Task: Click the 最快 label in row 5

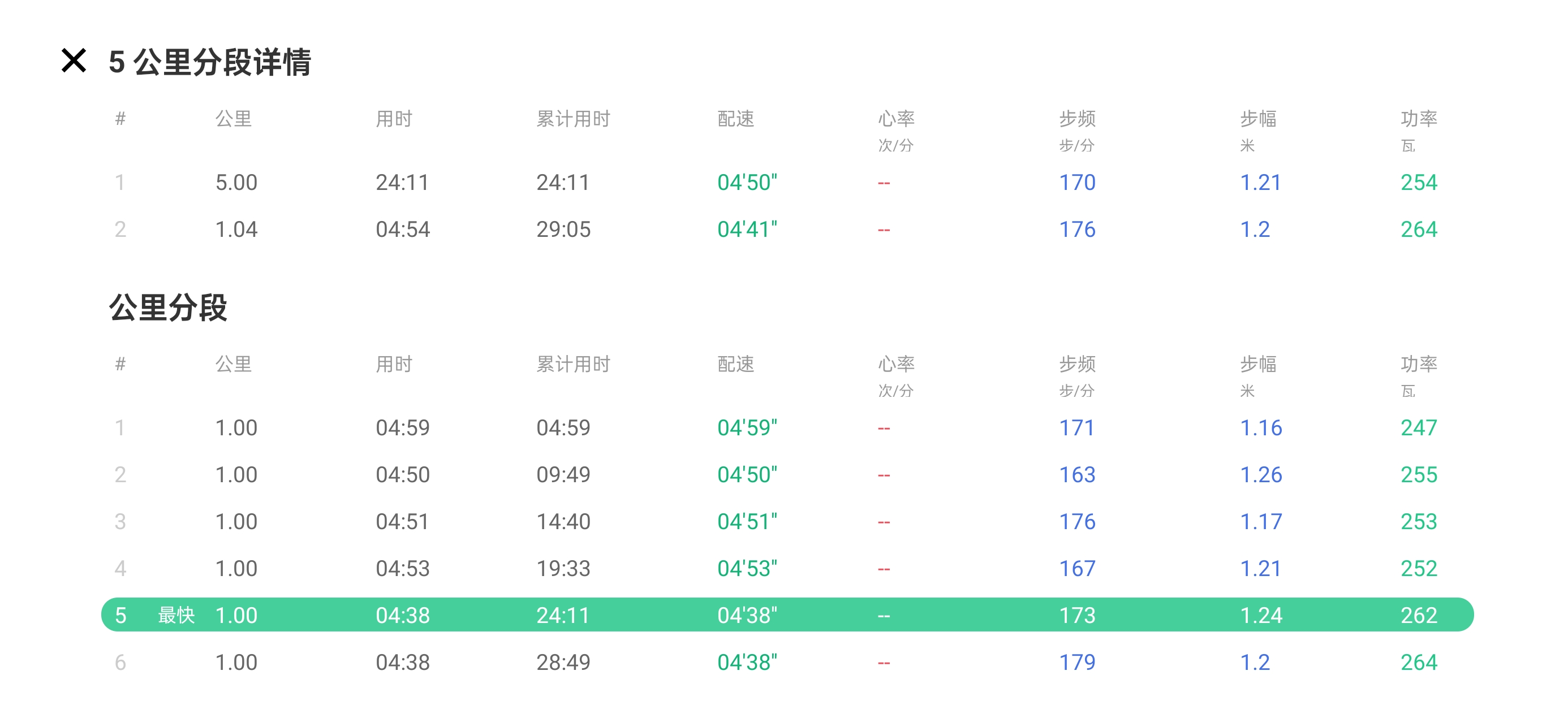Action: click(176, 615)
